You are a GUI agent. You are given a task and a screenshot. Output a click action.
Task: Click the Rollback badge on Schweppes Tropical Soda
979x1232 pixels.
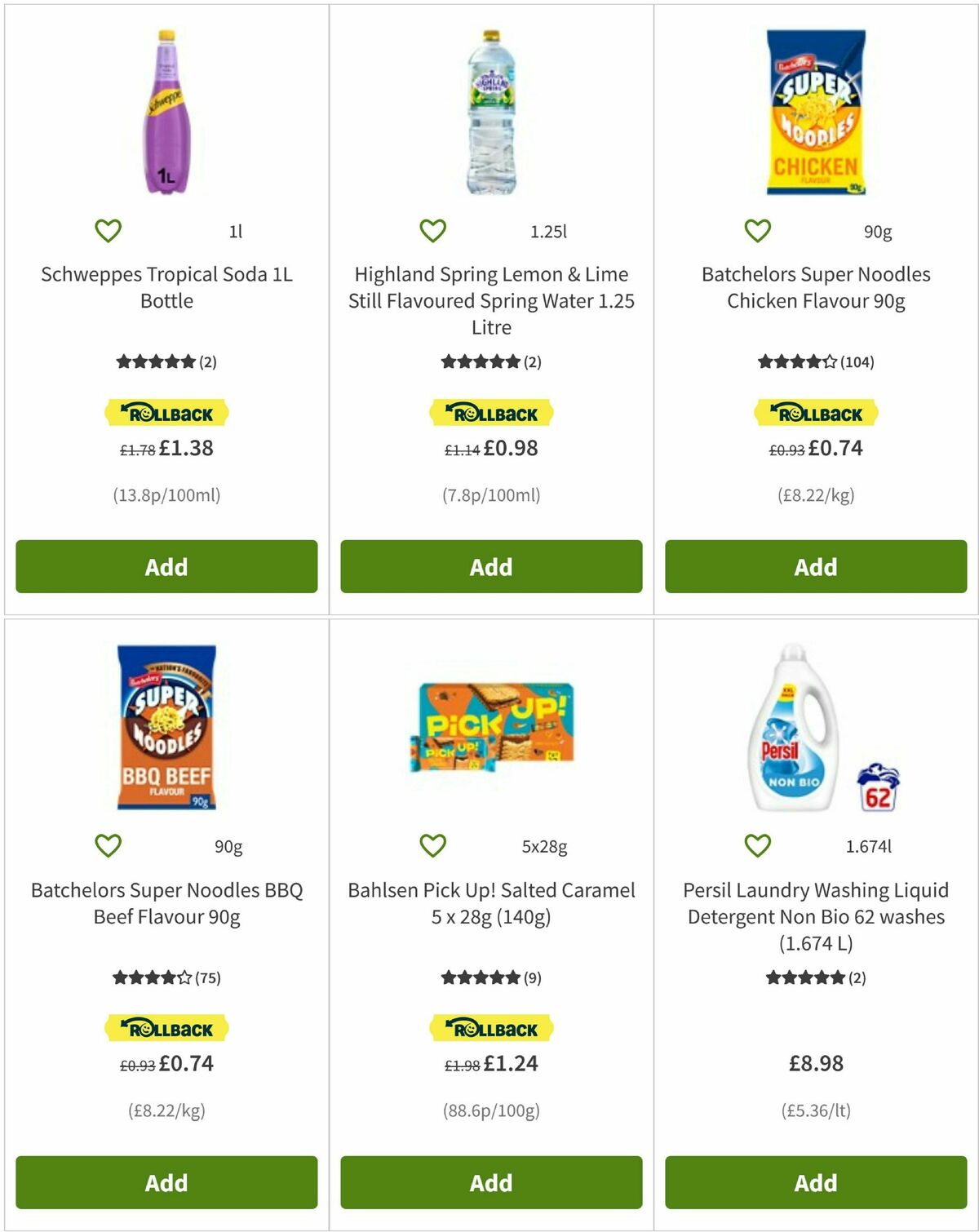click(x=166, y=413)
